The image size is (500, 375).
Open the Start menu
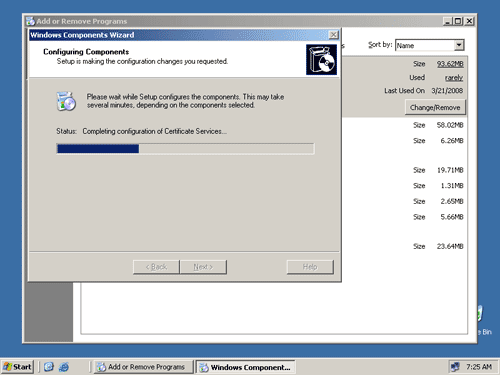point(17,367)
